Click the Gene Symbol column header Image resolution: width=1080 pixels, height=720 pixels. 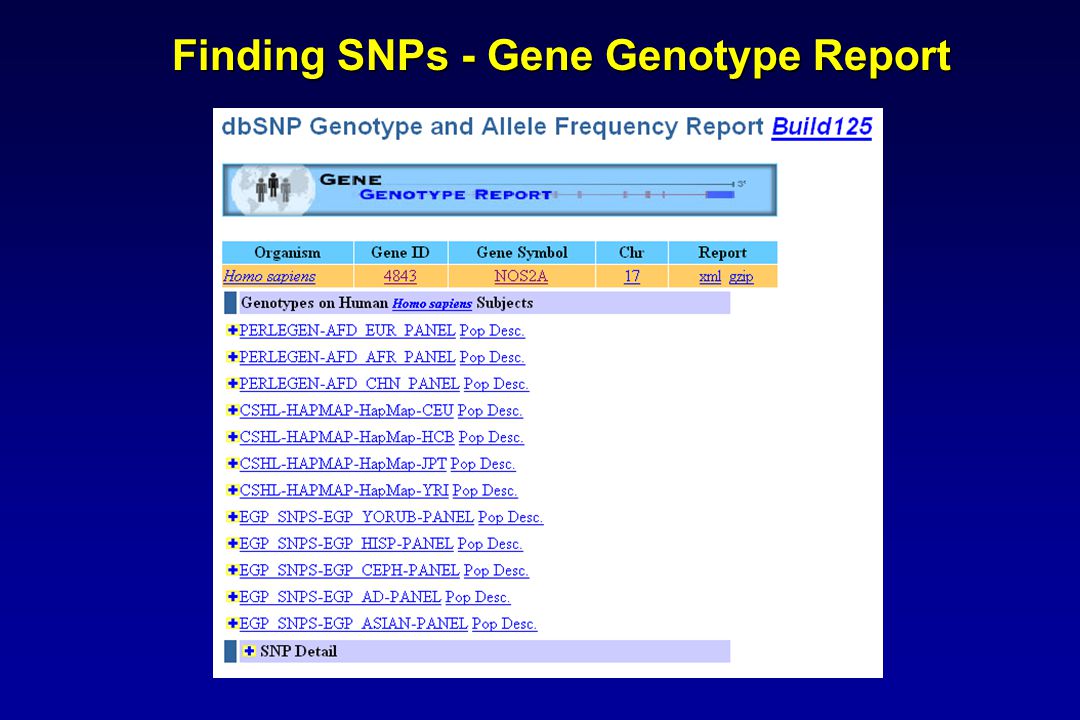[x=522, y=252]
